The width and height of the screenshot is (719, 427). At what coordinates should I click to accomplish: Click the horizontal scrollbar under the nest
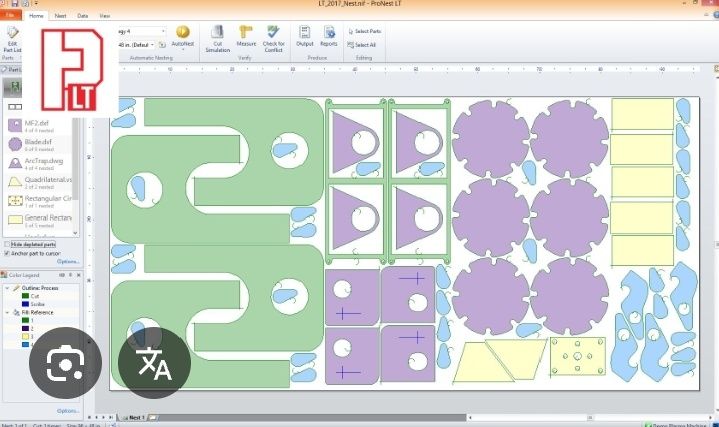tap(590, 418)
